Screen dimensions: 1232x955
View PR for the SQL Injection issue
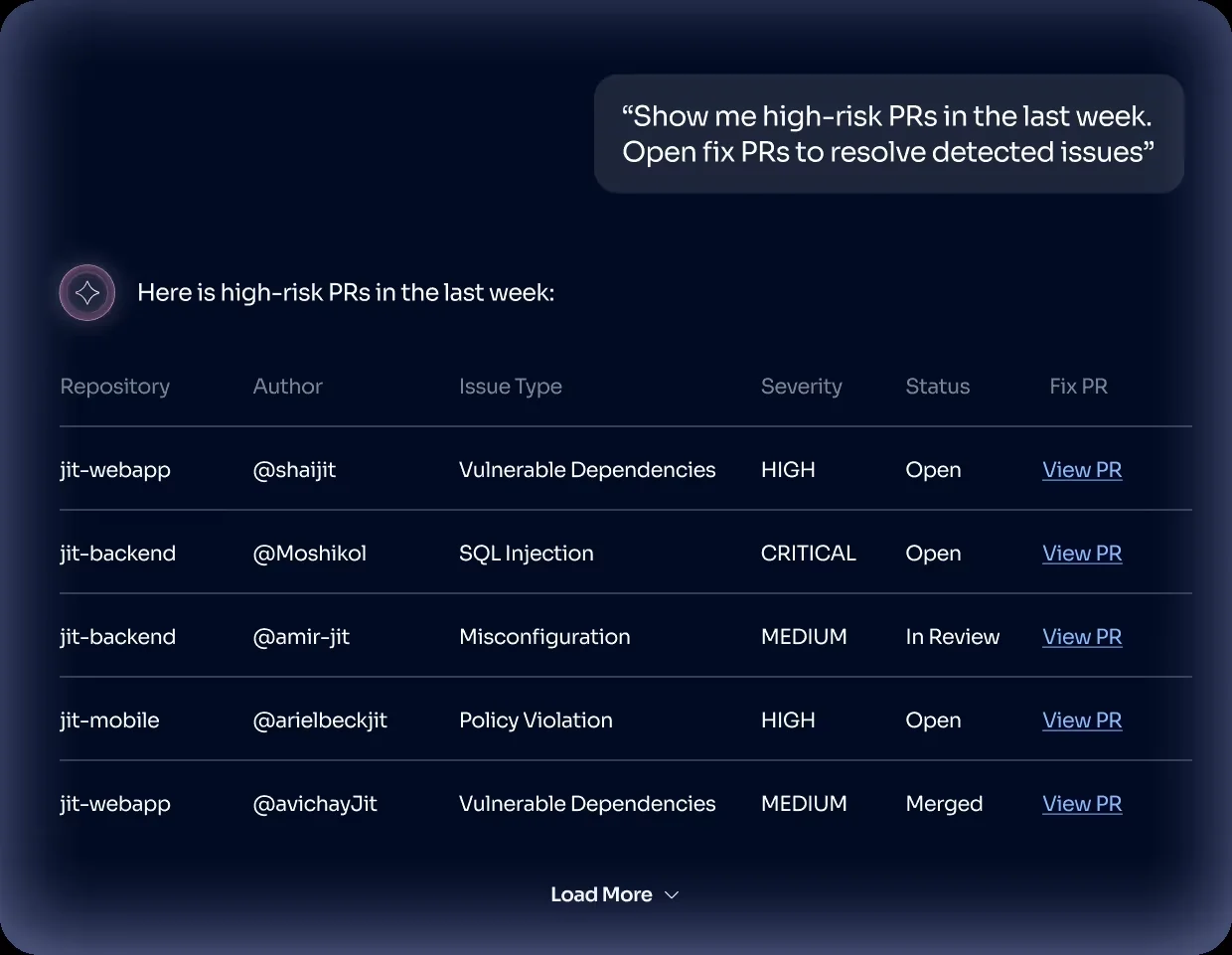point(1082,553)
